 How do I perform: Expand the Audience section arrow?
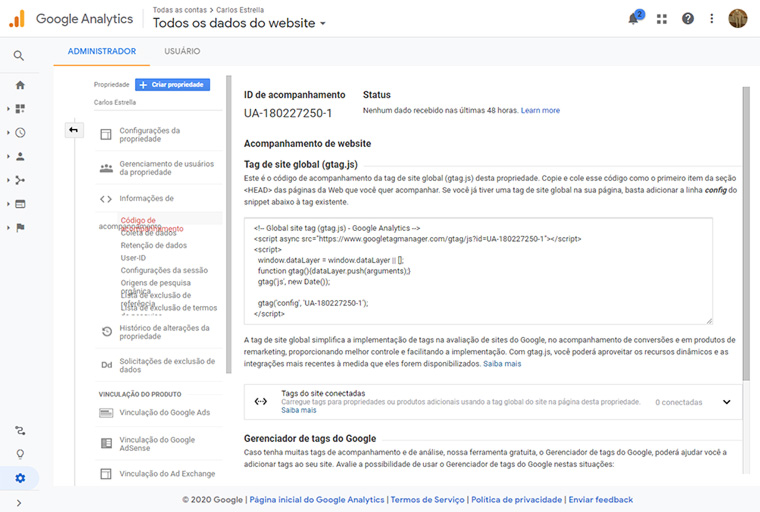[8, 156]
